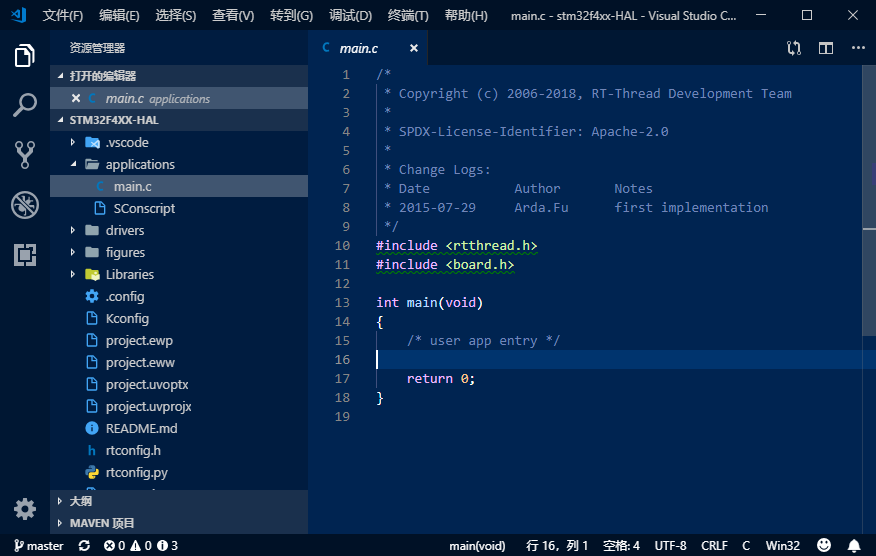Open project.ewp in the explorer
This screenshot has width=876, height=556.
(x=179, y=340)
